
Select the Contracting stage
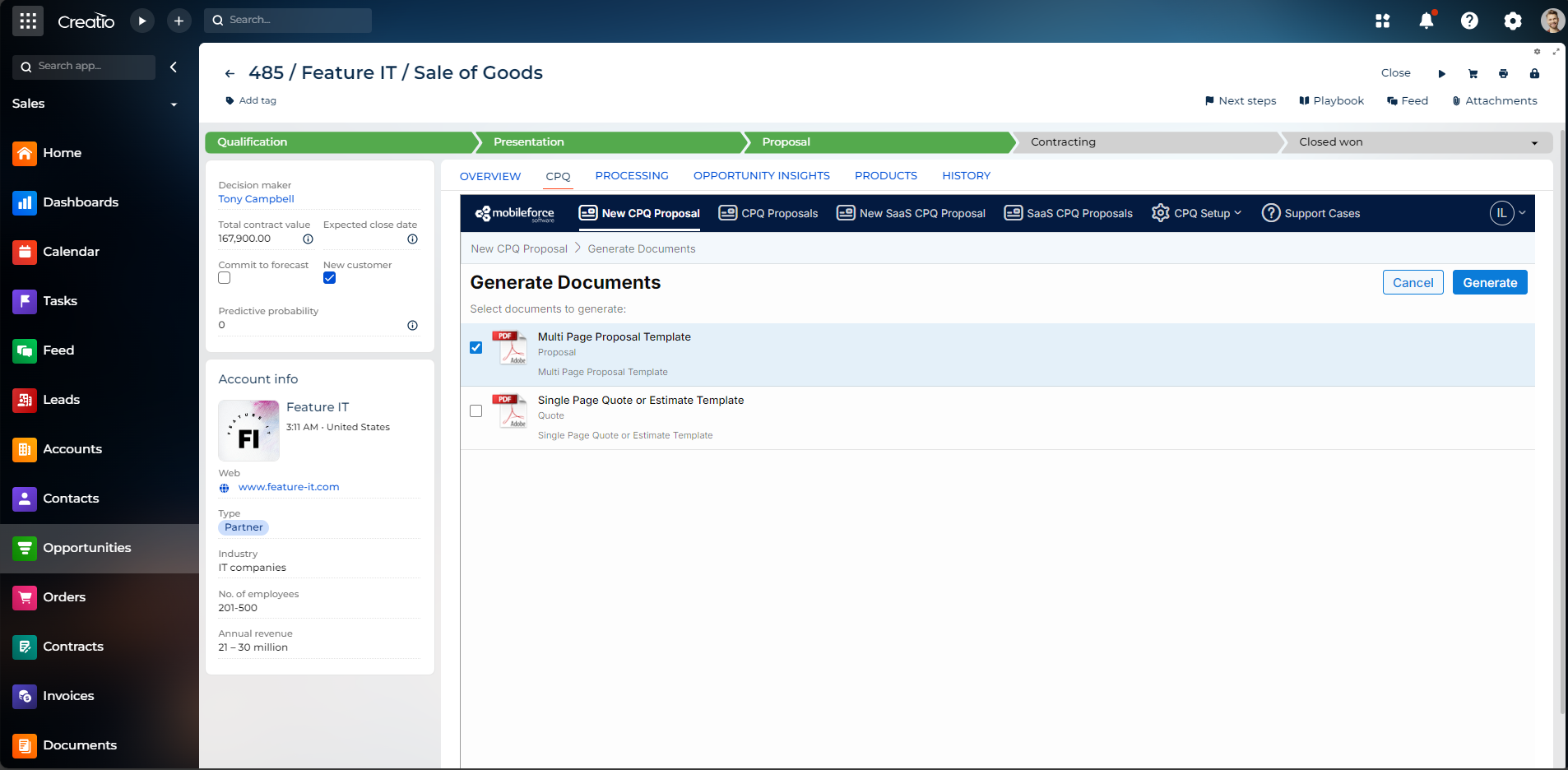[1146, 142]
